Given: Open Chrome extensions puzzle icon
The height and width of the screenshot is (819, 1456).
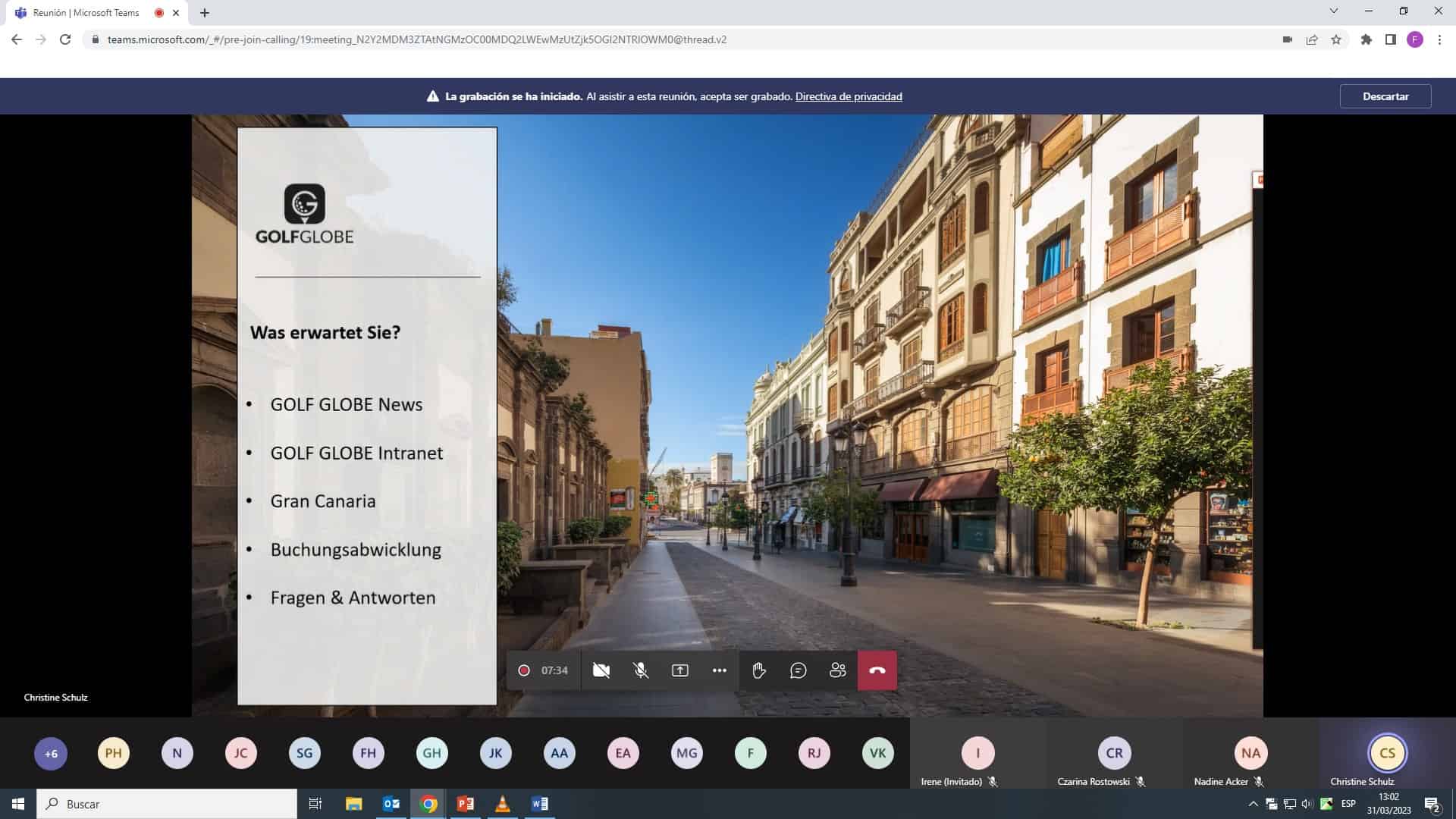Looking at the screenshot, I should click(x=1366, y=39).
